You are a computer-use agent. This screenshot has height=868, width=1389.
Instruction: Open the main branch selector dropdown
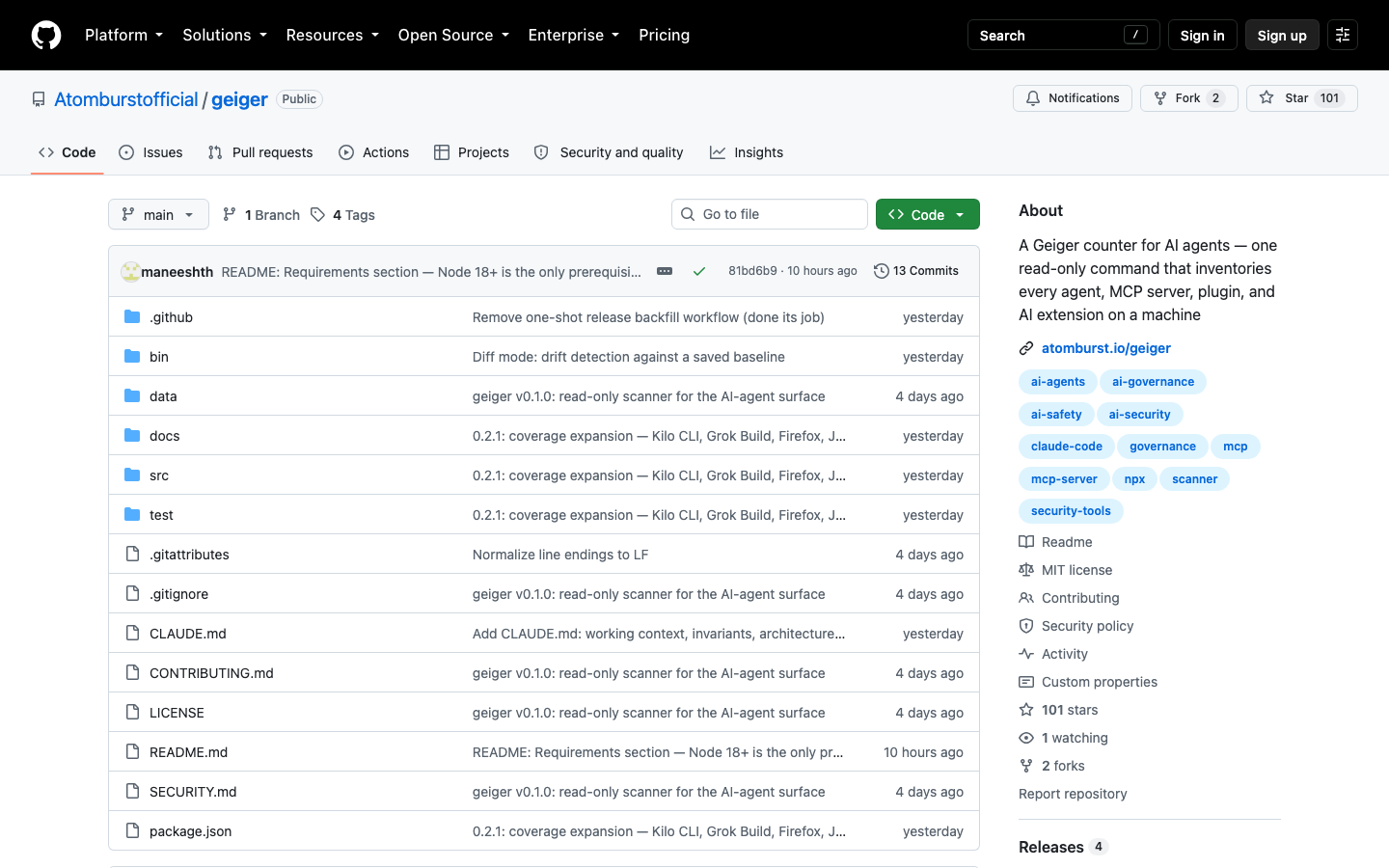(x=158, y=214)
